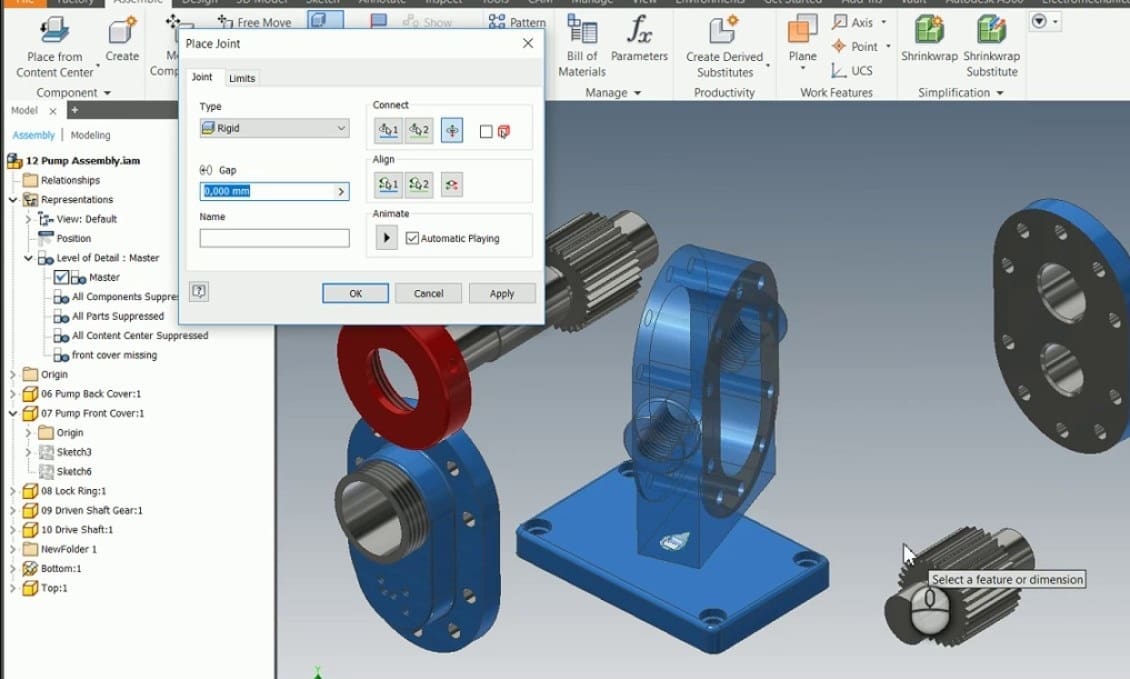Select All Parts Suppressed level

117,316
